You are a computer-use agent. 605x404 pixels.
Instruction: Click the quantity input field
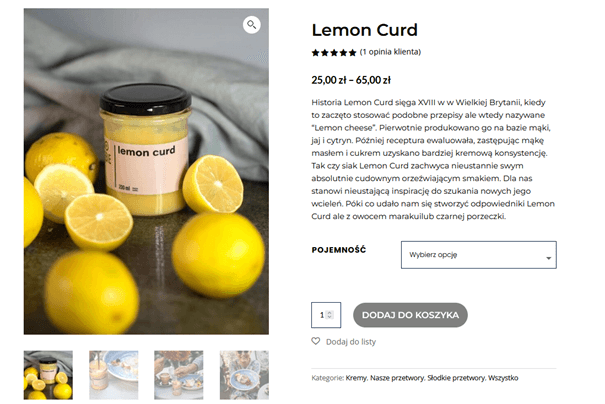326,315
